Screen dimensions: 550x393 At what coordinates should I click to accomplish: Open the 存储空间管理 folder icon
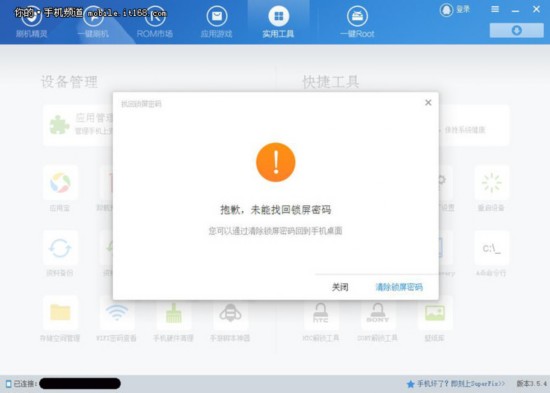(x=60, y=313)
